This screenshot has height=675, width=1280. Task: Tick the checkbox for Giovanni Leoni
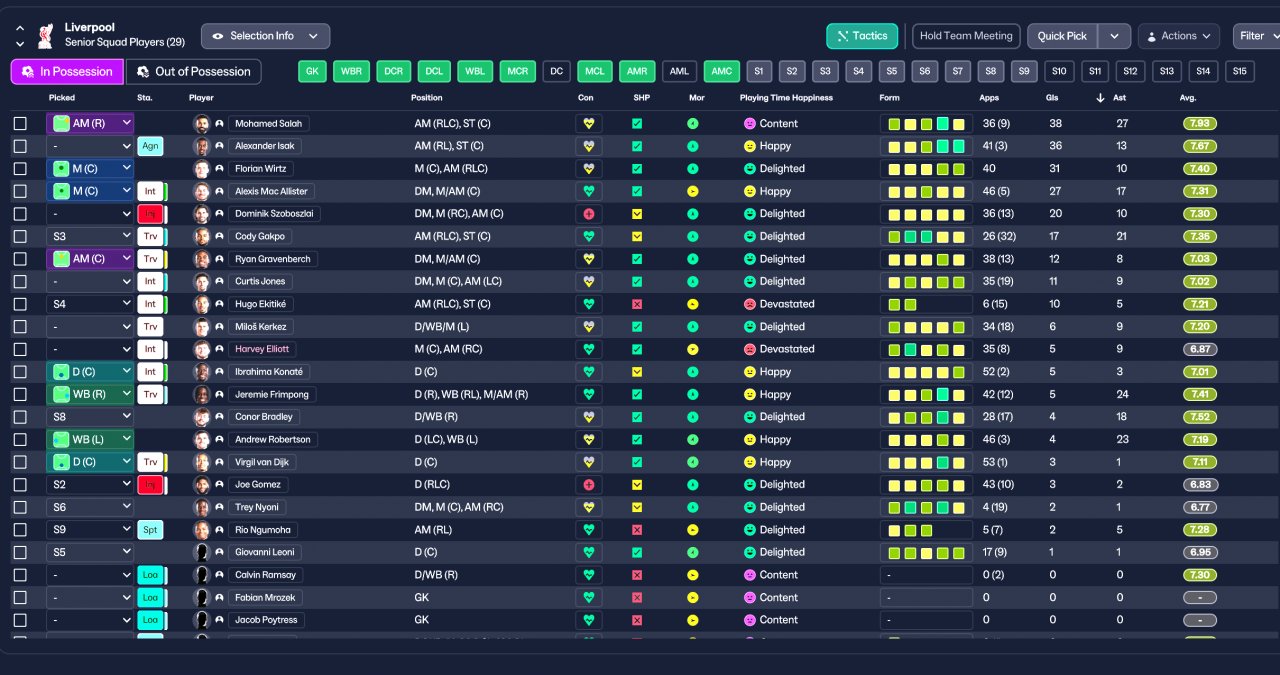click(20, 552)
